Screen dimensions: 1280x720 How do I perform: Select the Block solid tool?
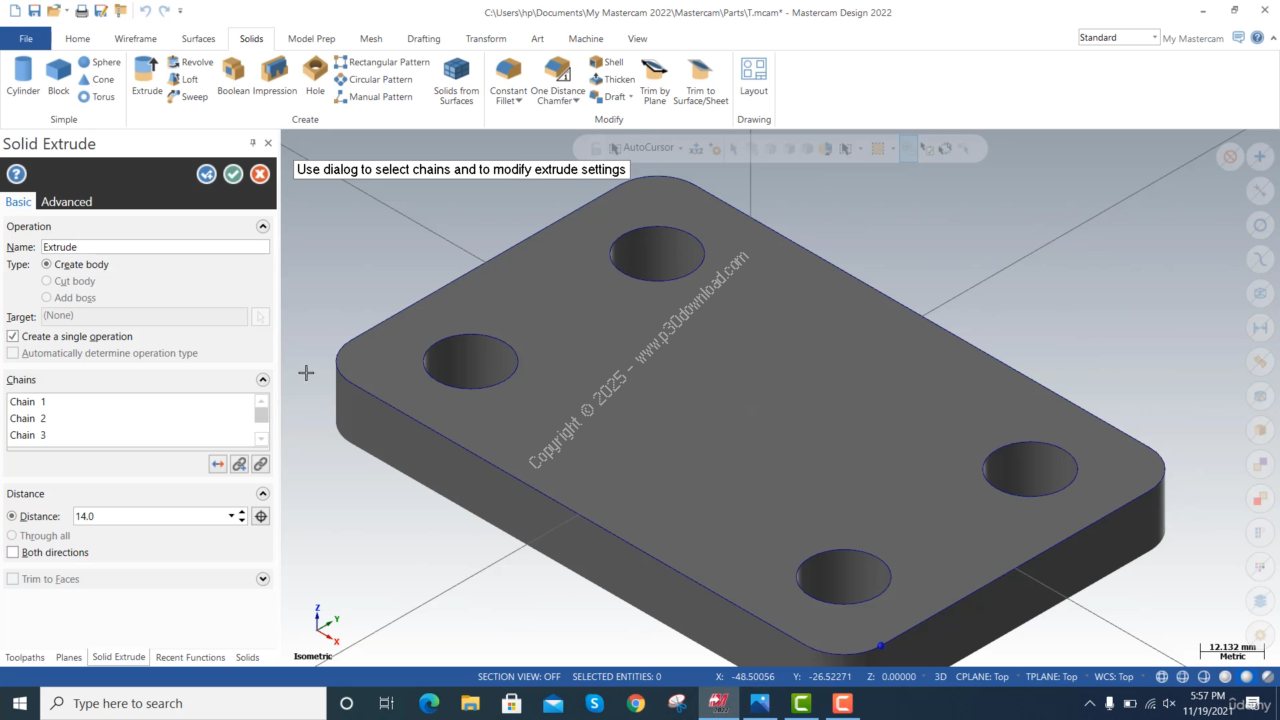pyautogui.click(x=59, y=77)
